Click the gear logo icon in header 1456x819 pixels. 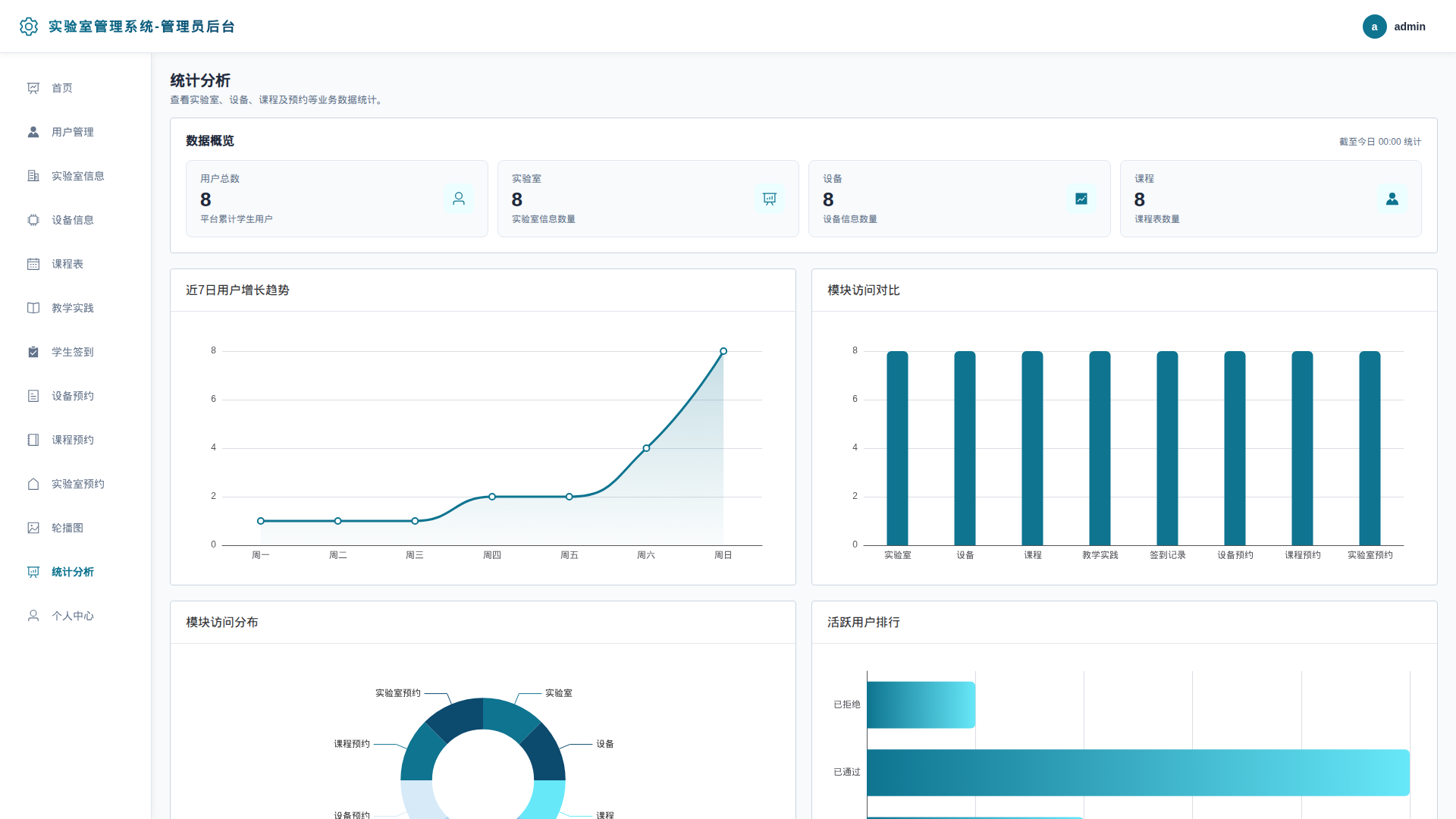click(29, 27)
